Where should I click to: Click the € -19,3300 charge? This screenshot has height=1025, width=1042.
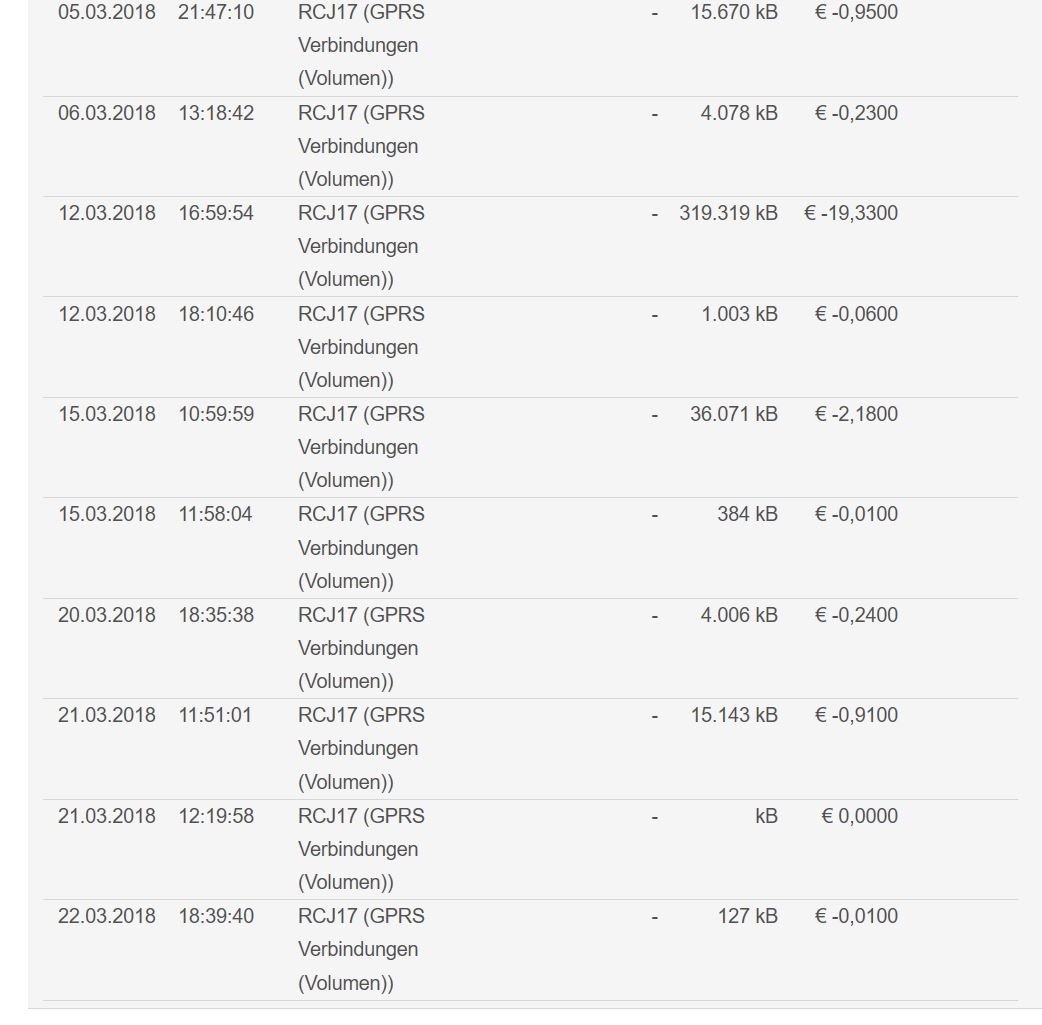point(851,213)
